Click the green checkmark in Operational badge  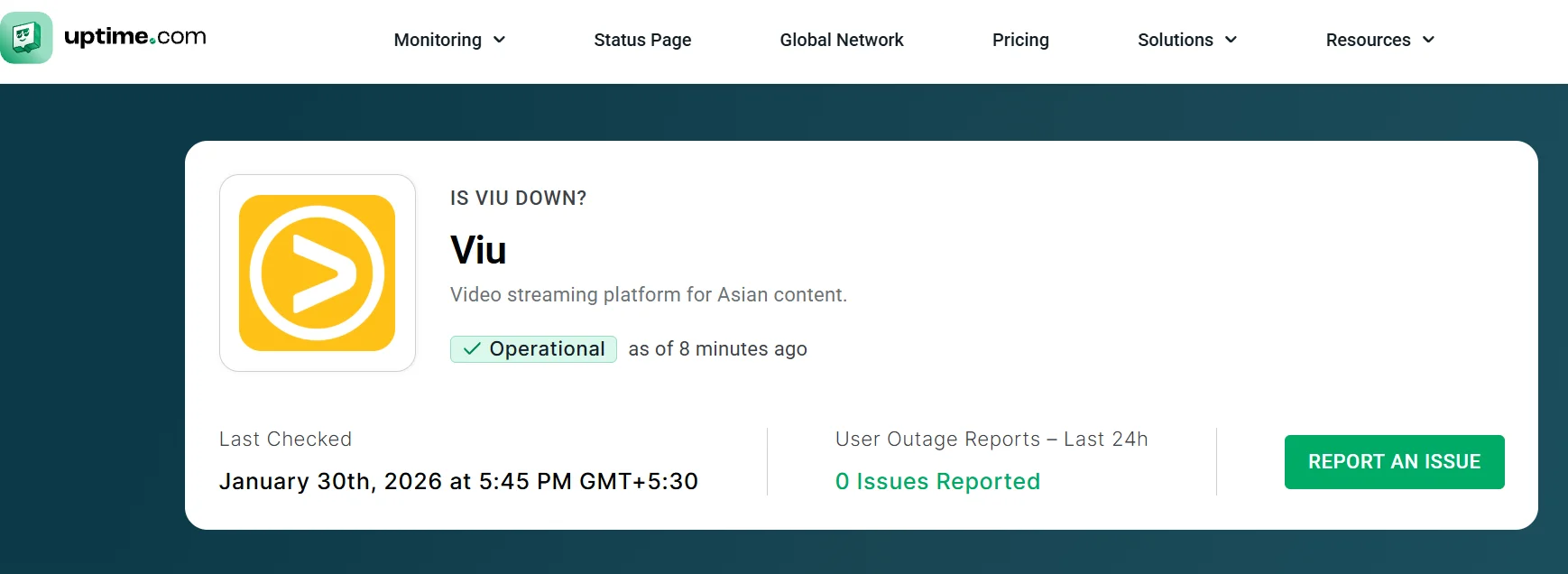[472, 349]
